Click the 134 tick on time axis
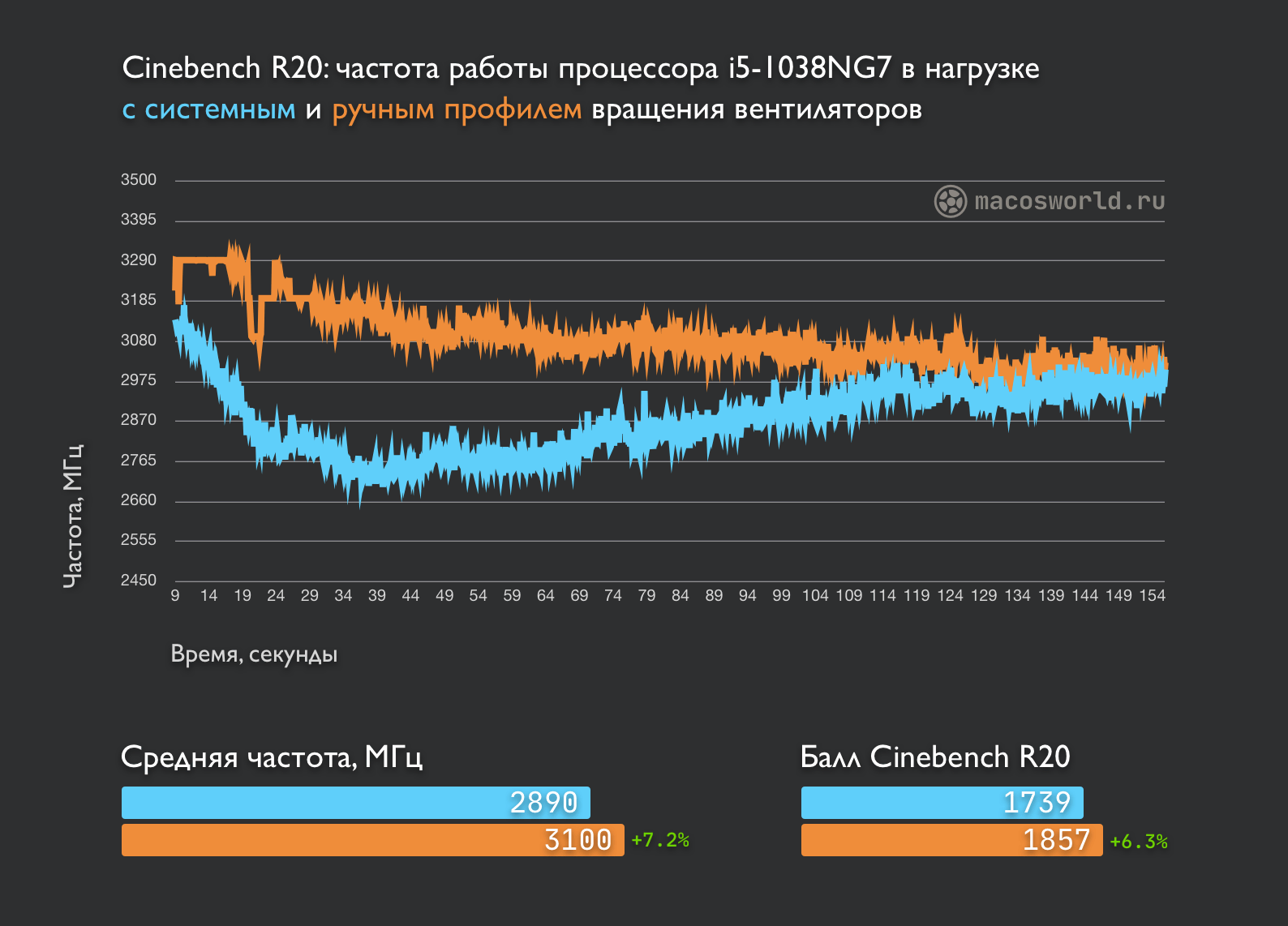This screenshot has height=926, width=1288. 1017,596
